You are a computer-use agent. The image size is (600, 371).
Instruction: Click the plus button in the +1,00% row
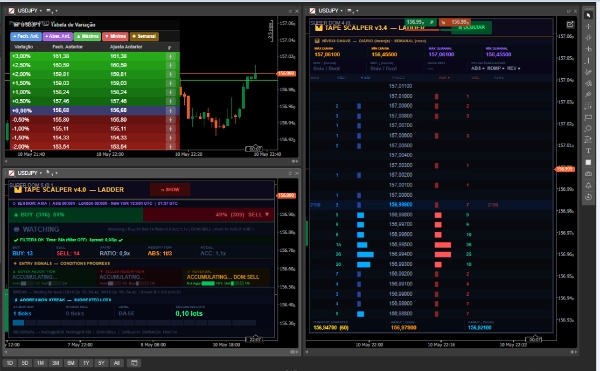coord(170,92)
